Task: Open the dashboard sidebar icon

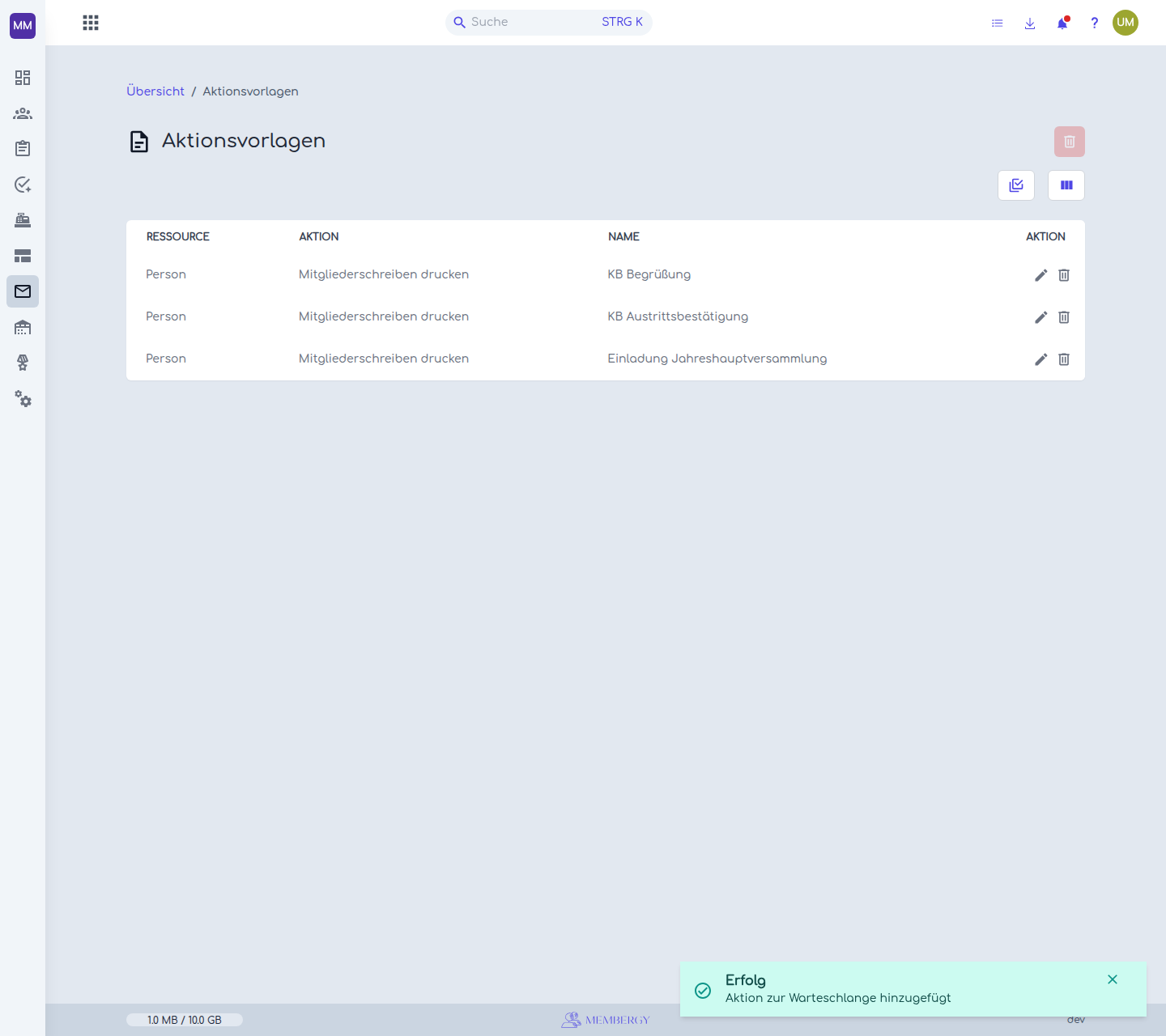Action: point(23,78)
